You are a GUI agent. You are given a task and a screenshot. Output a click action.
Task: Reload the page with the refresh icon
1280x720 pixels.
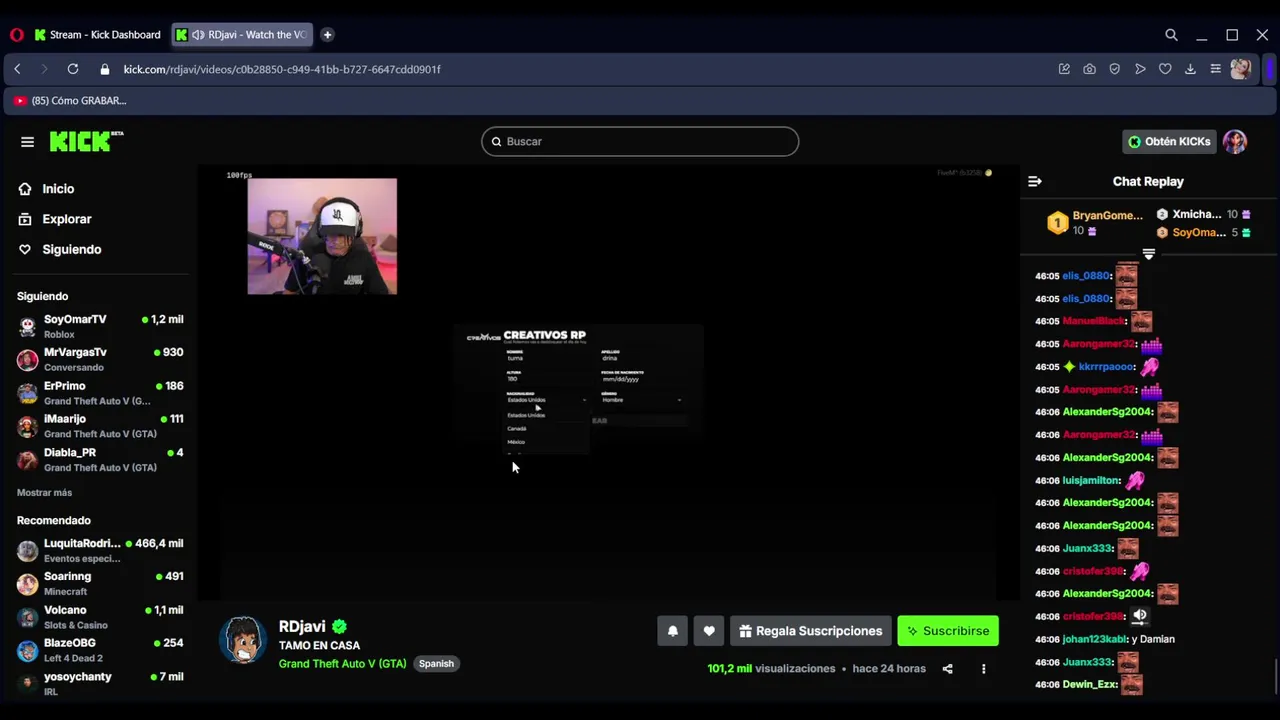pos(73,69)
